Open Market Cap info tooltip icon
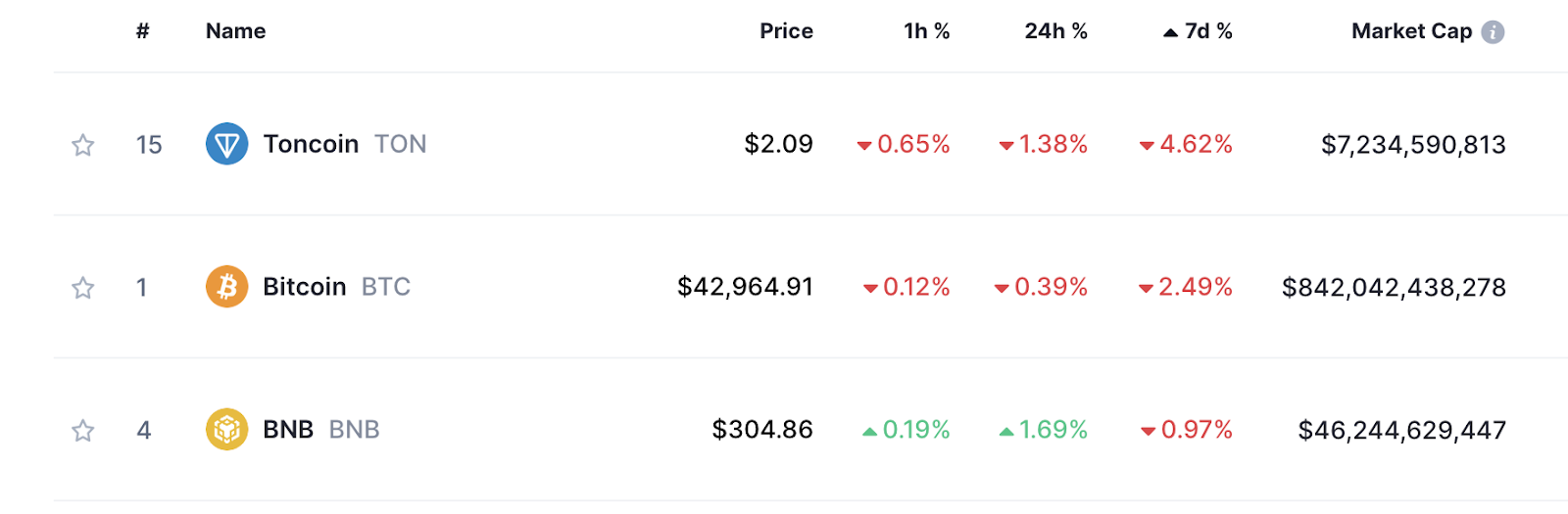Screen dimensions: 1568x514 point(1493,32)
